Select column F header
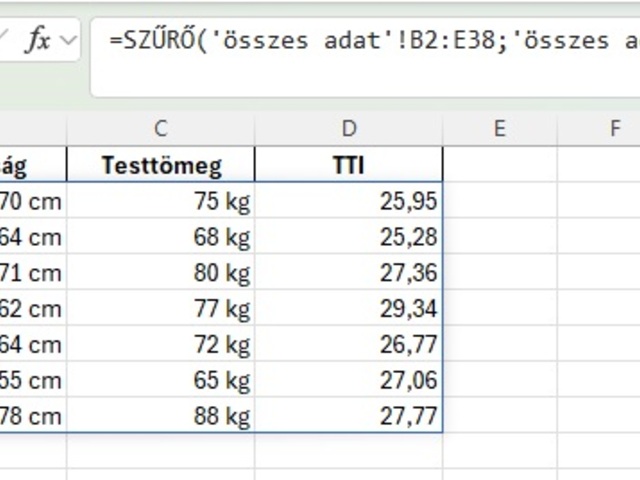The image size is (640, 480). click(613, 128)
